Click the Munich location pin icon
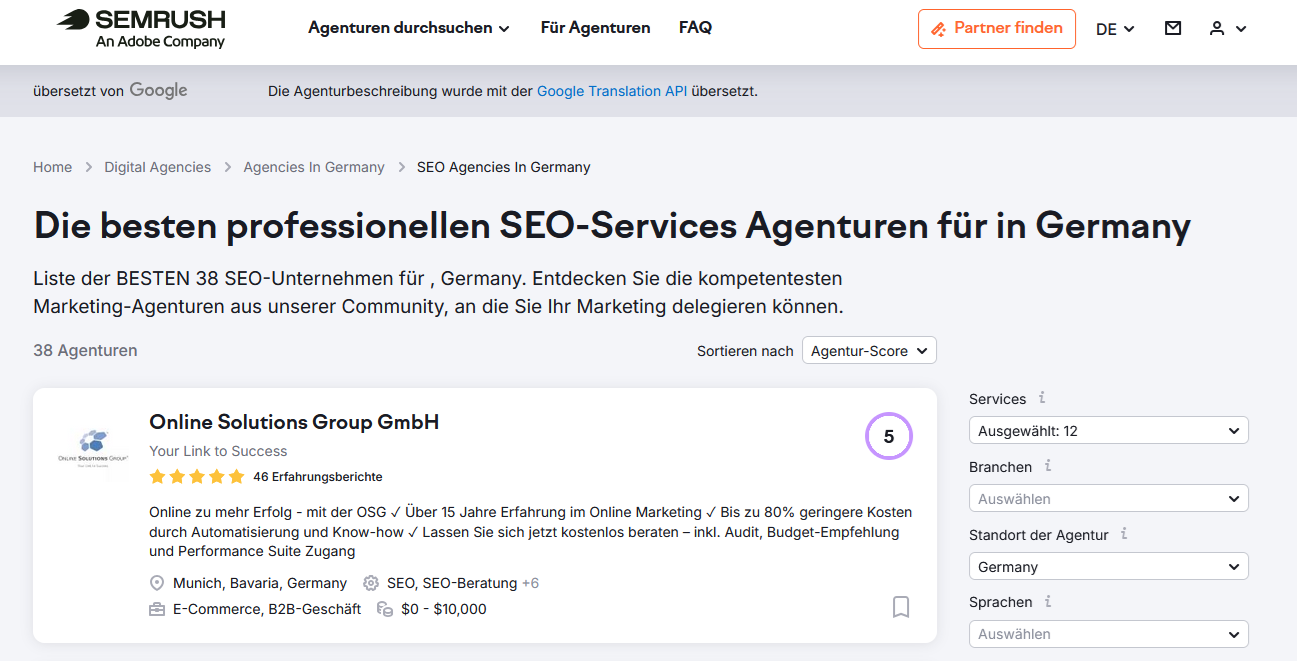Image resolution: width=1297 pixels, height=661 pixels. [x=157, y=583]
